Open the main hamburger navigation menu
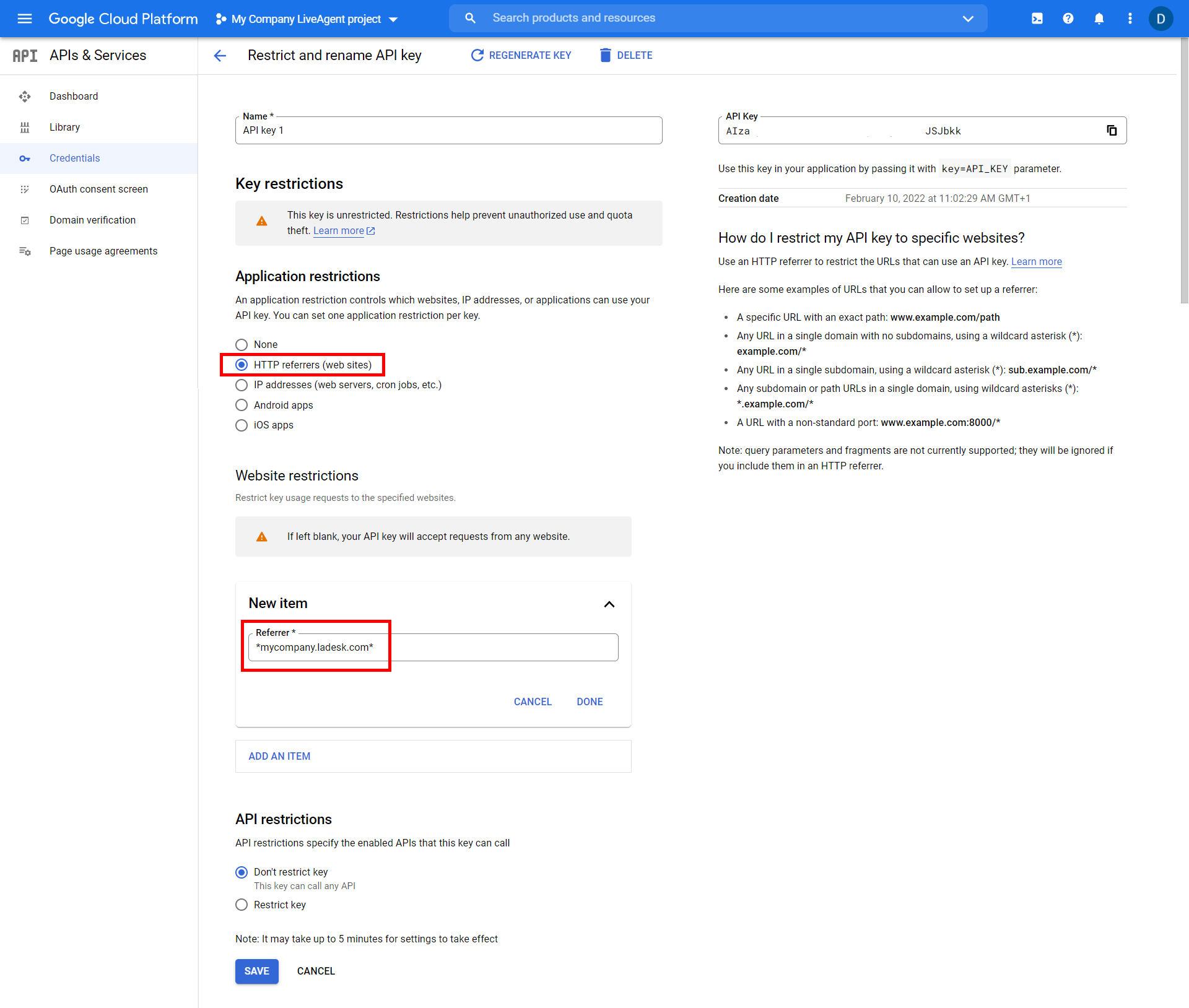Viewport: 1189px width, 1008px height. (25, 19)
